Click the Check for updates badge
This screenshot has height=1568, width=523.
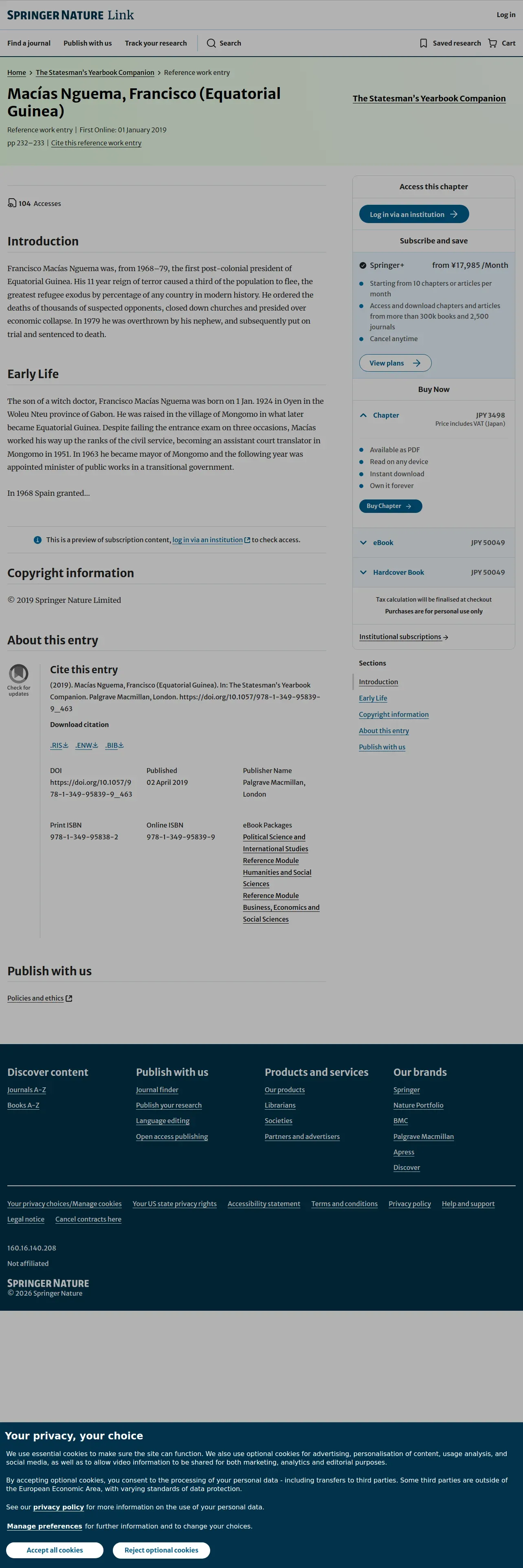click(19, 680)
